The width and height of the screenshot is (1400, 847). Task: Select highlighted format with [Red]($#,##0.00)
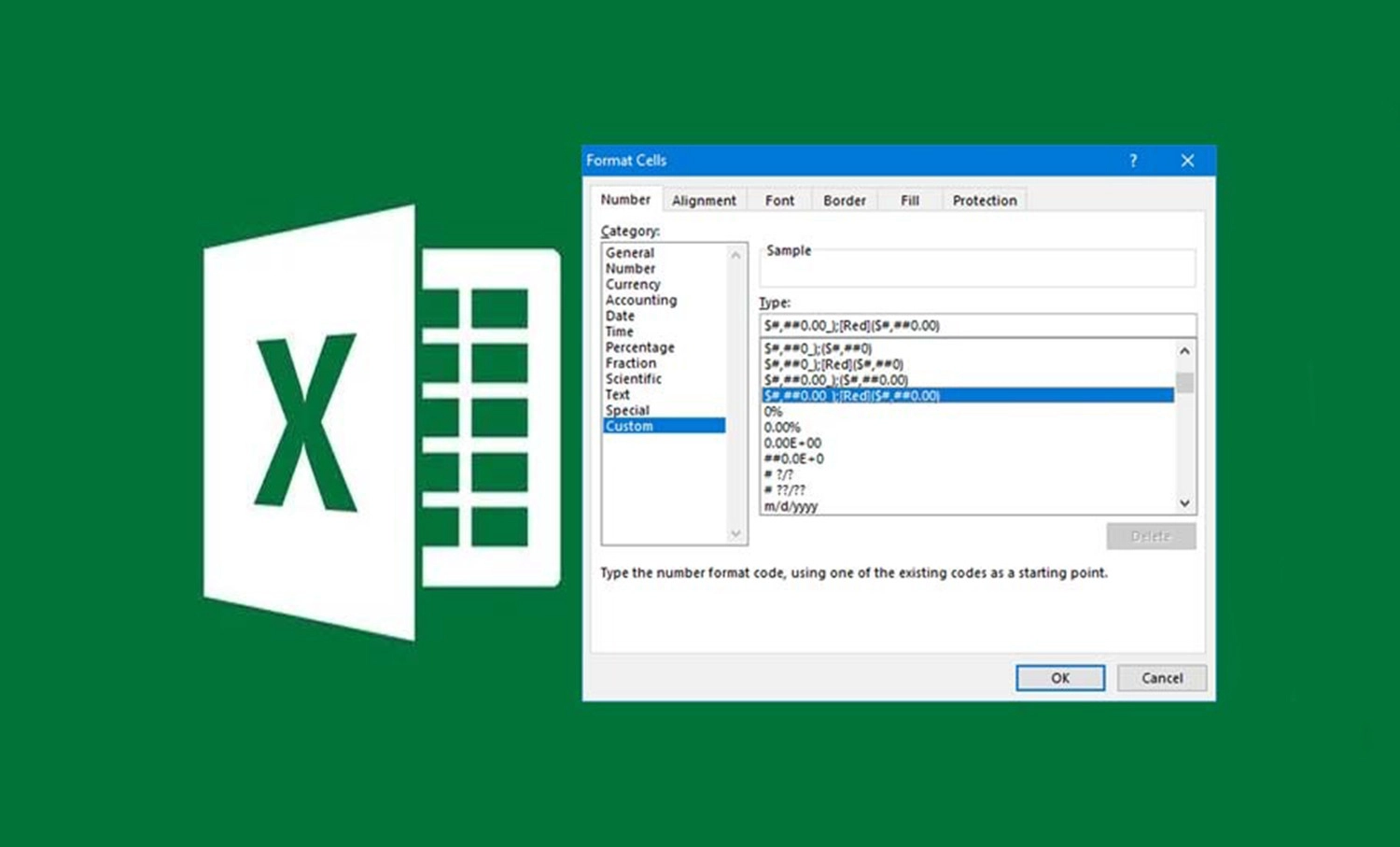967,395
